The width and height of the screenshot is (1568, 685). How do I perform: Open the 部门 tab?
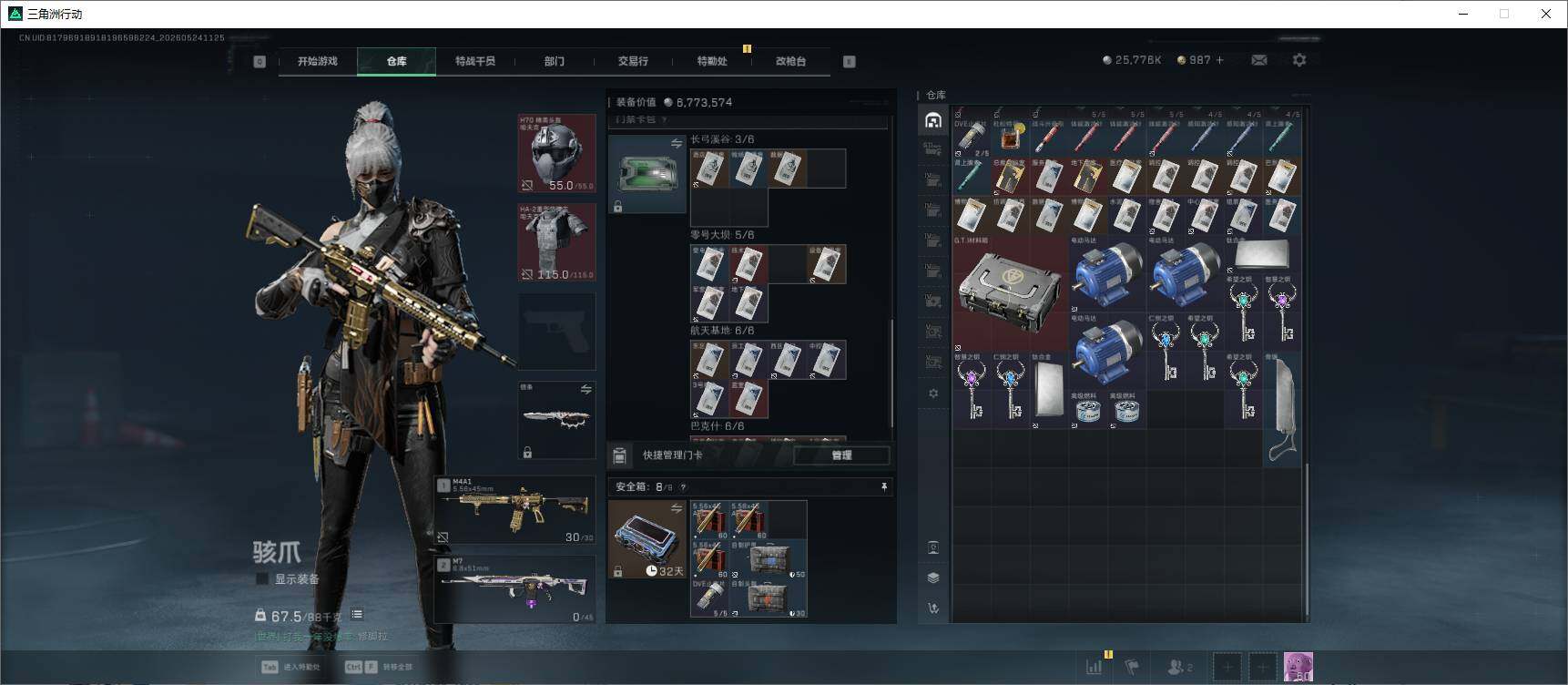555,61
